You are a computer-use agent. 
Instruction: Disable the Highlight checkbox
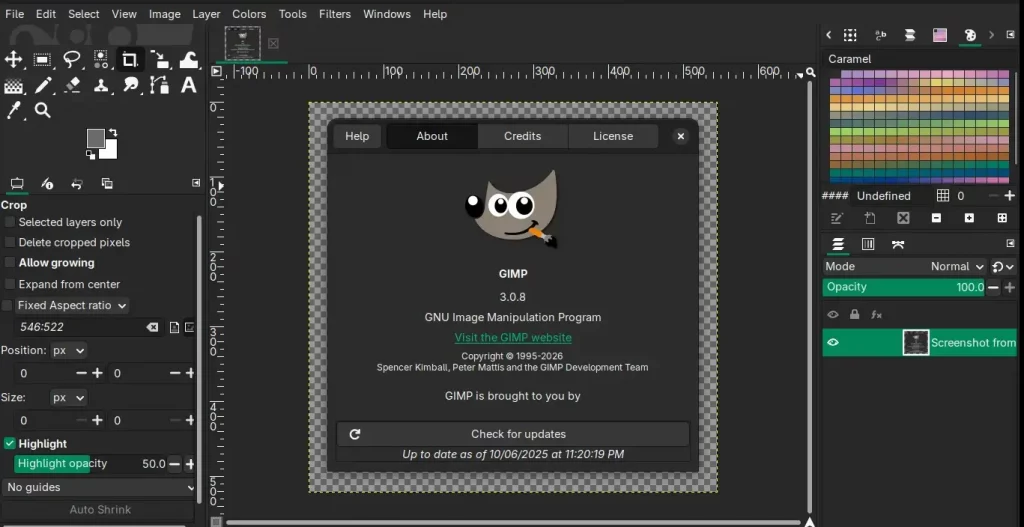click(x=10, y=443)
